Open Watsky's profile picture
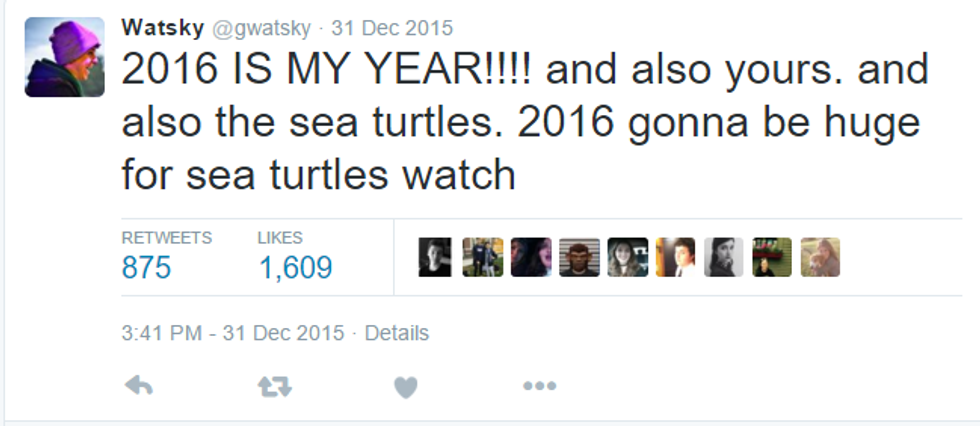This screenshot has width=980, height=426. coord(64,57)
